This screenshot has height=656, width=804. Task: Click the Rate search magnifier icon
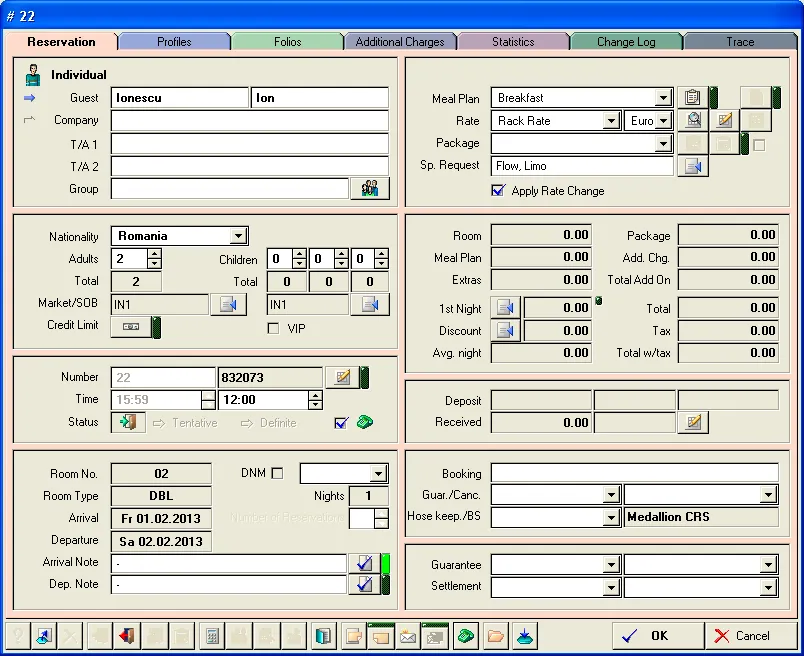click(693, 121)
